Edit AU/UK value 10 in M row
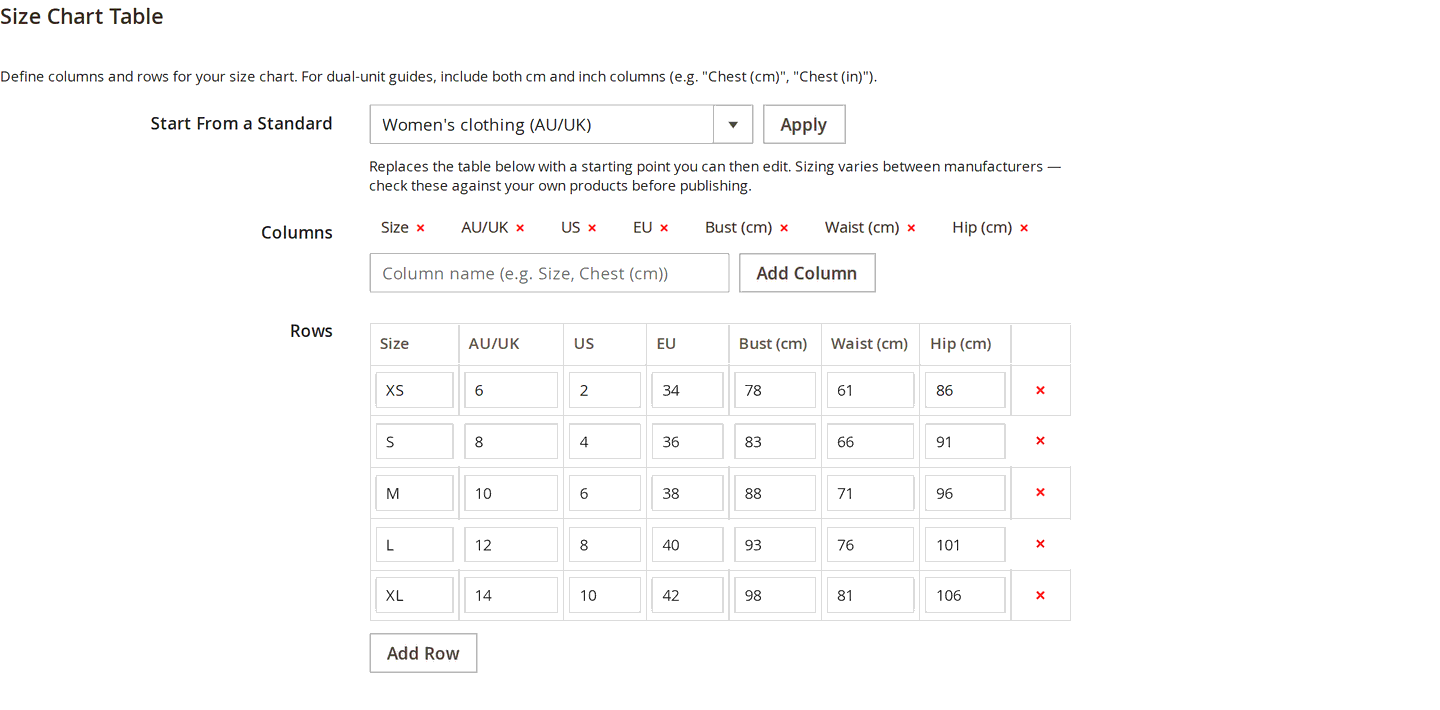The height and width of the screenshot is (710, 1440). [511, 493]
